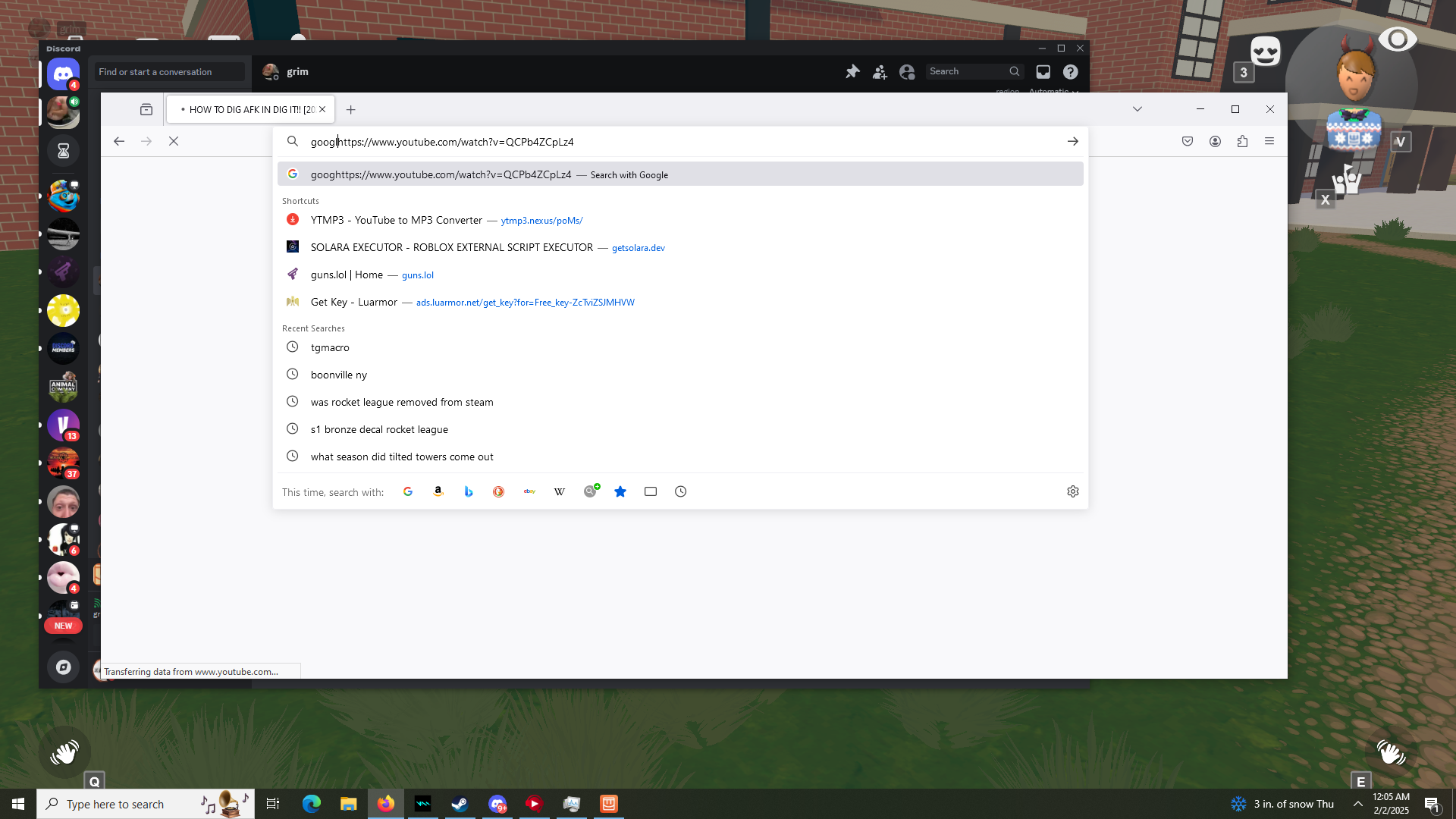Open Discord pinned messages icon
Viewport: 1456px width, 819px height.
(x=852, y=71)
